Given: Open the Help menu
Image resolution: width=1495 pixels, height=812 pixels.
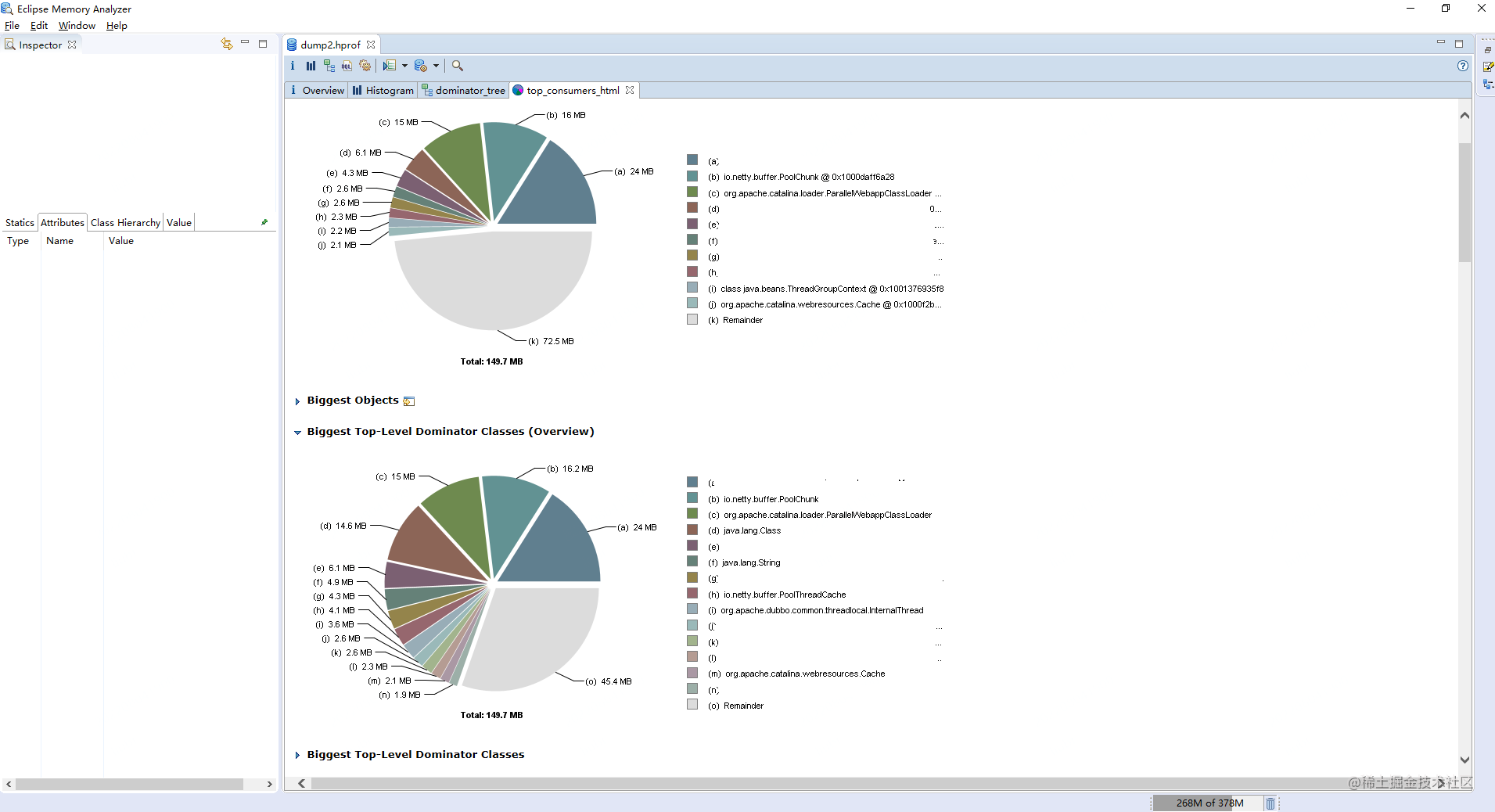Looking at the screenshot, I should click(x=117, y=26).
